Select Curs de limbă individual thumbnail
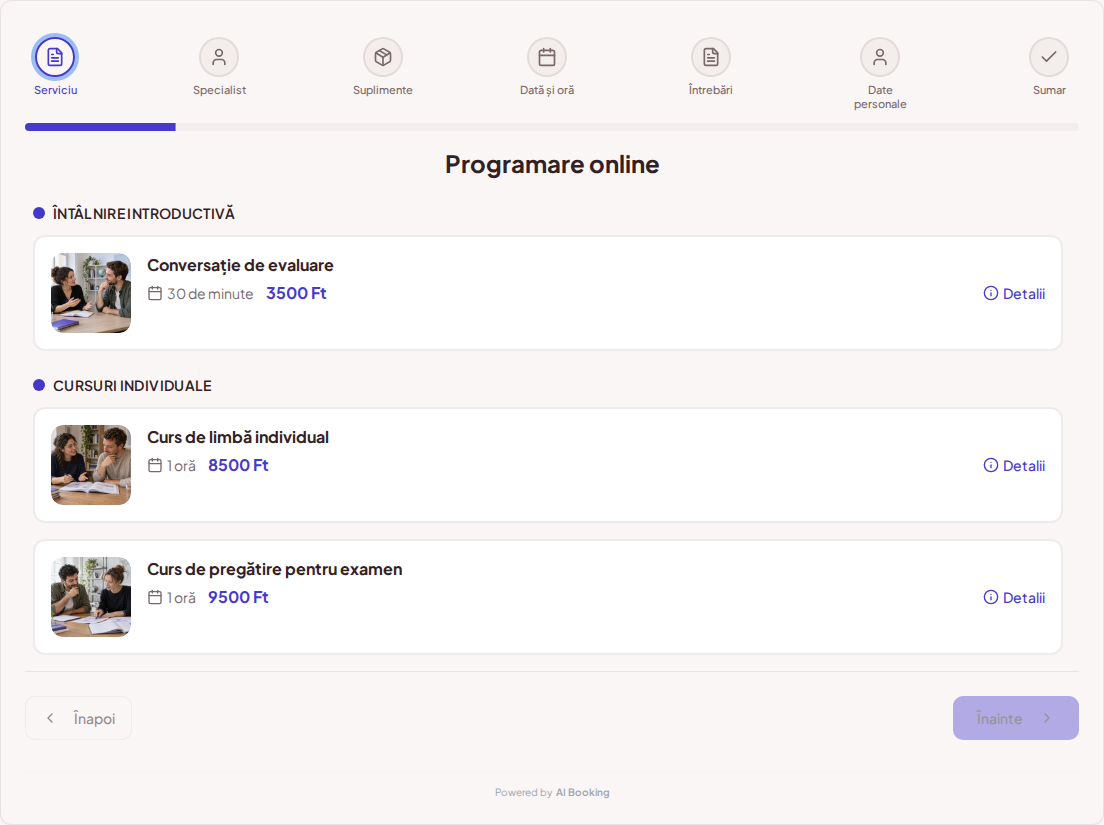 [91, 465]
